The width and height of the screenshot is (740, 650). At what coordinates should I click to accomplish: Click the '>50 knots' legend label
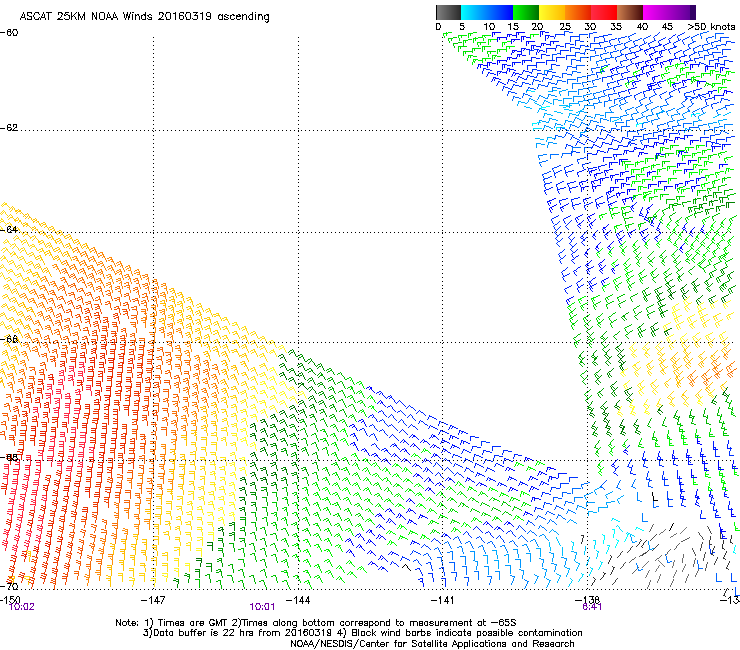[711, 27]
